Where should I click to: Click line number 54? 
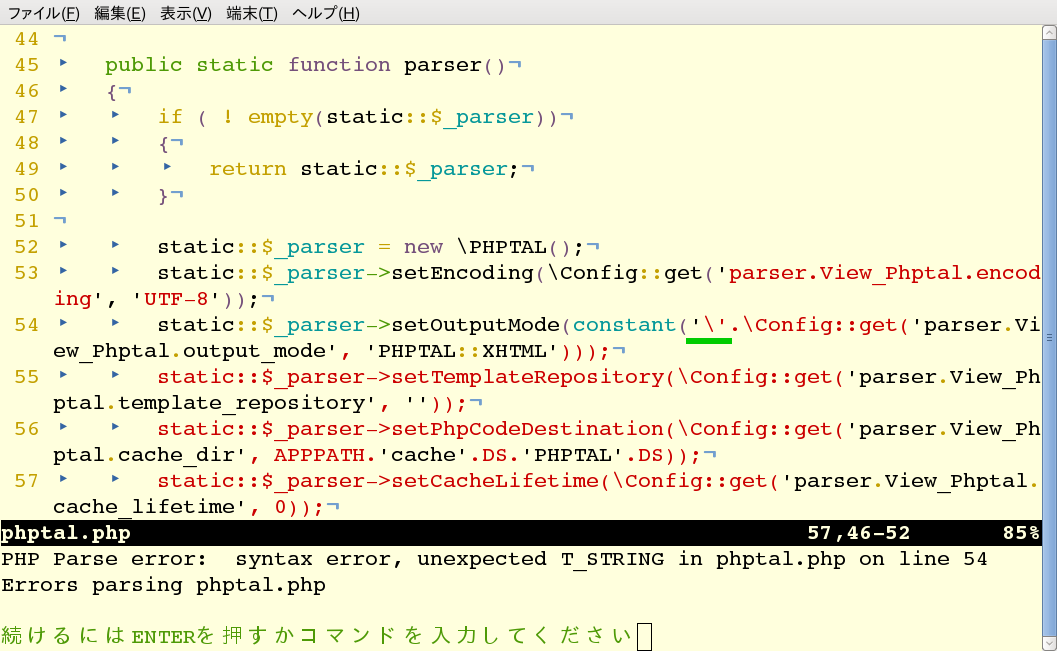(x=27, y=325)
